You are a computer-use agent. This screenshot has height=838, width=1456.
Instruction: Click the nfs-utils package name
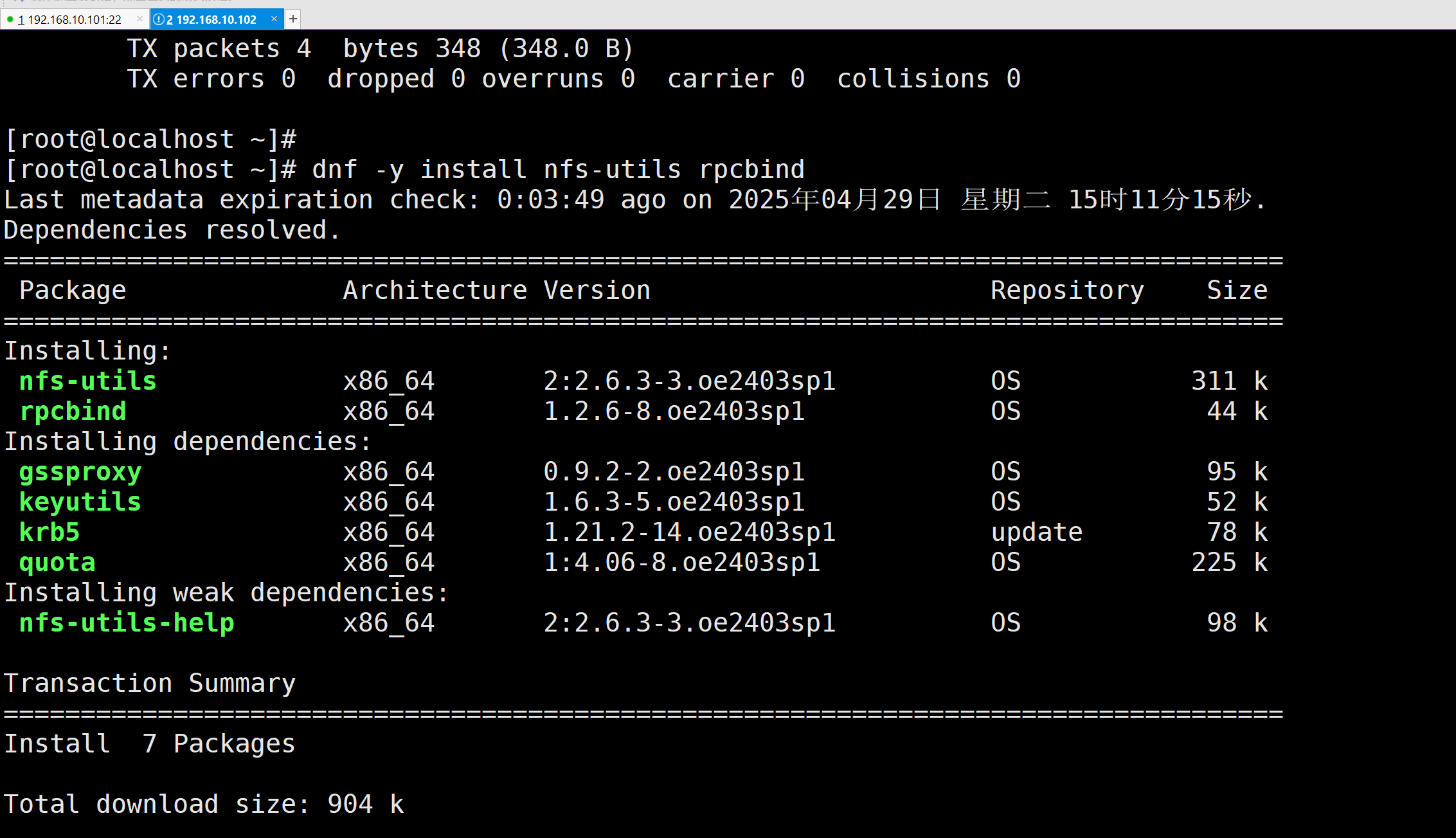point(88,381)
